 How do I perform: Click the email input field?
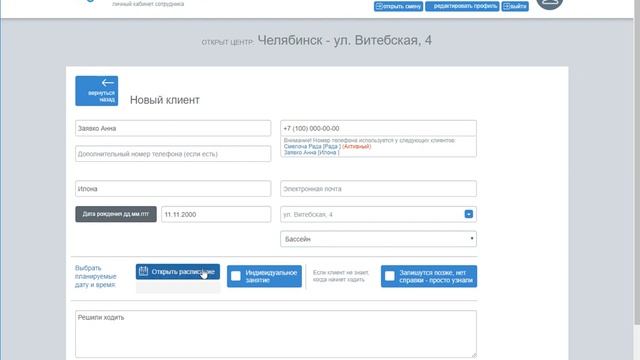click(378, 189)
